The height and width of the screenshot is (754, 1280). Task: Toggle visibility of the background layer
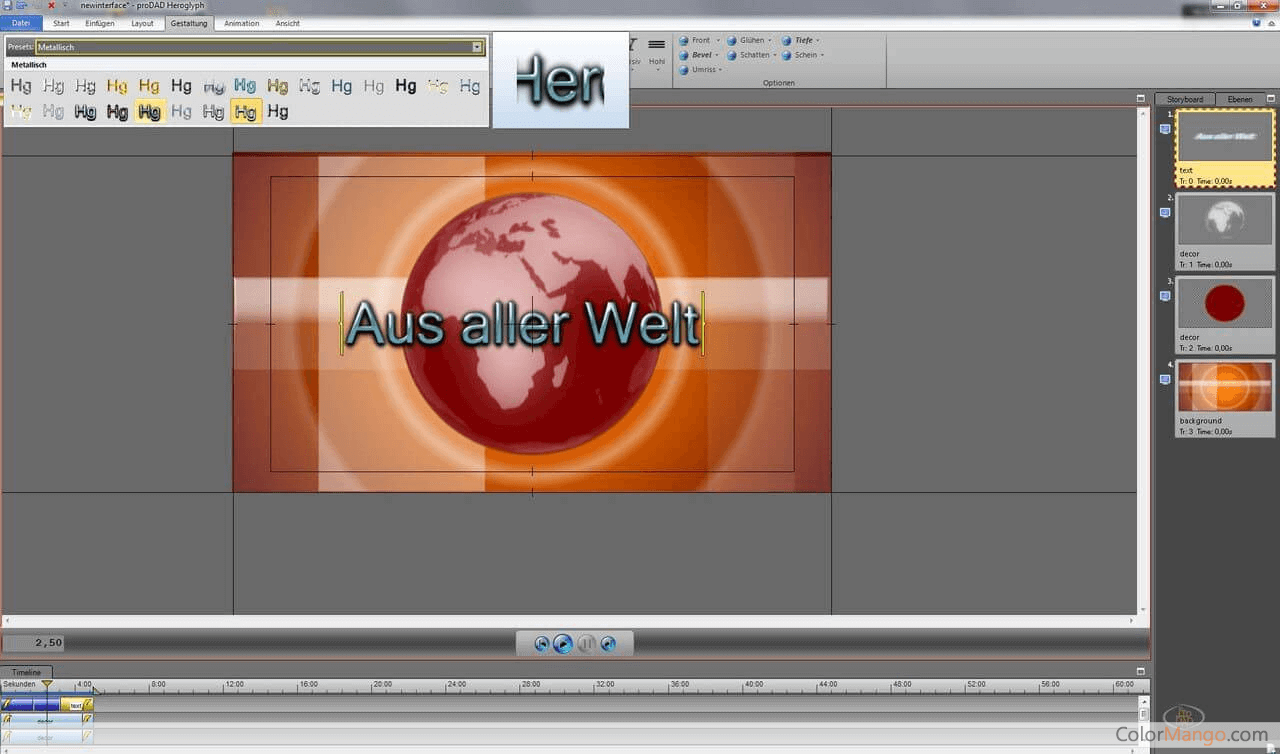click(1165, 380)
